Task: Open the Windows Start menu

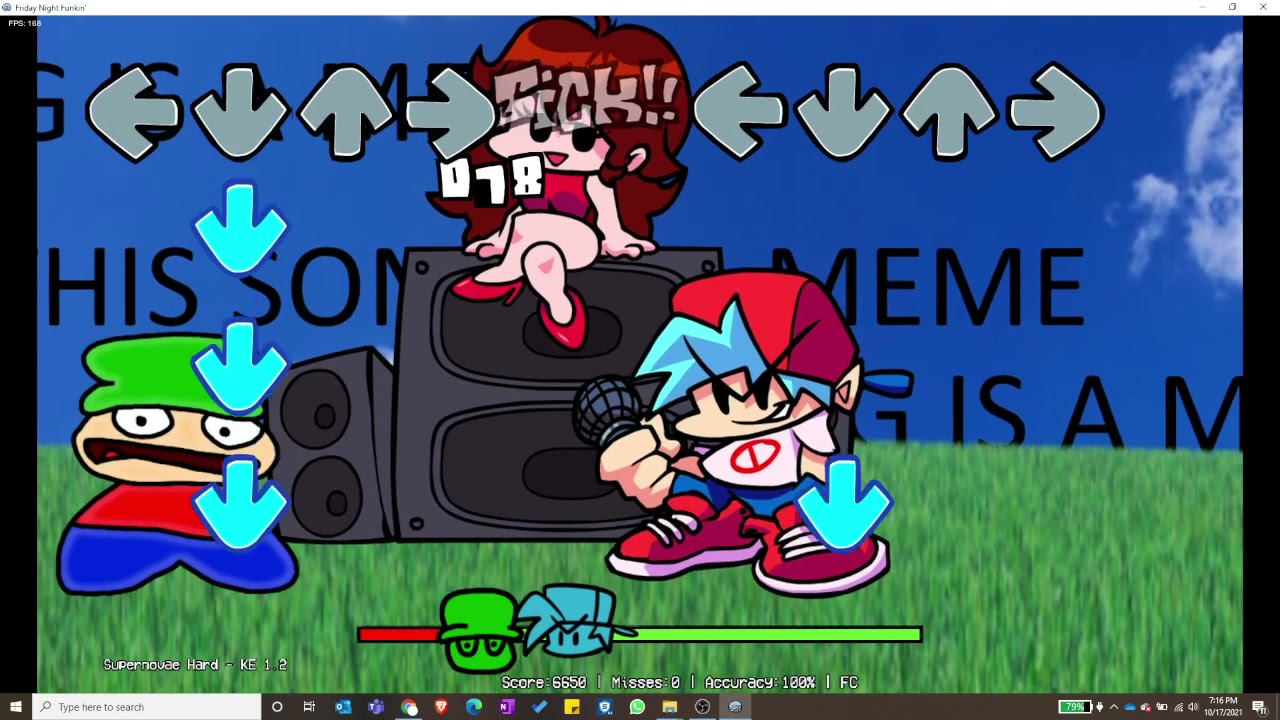Action: coord(16,707)
